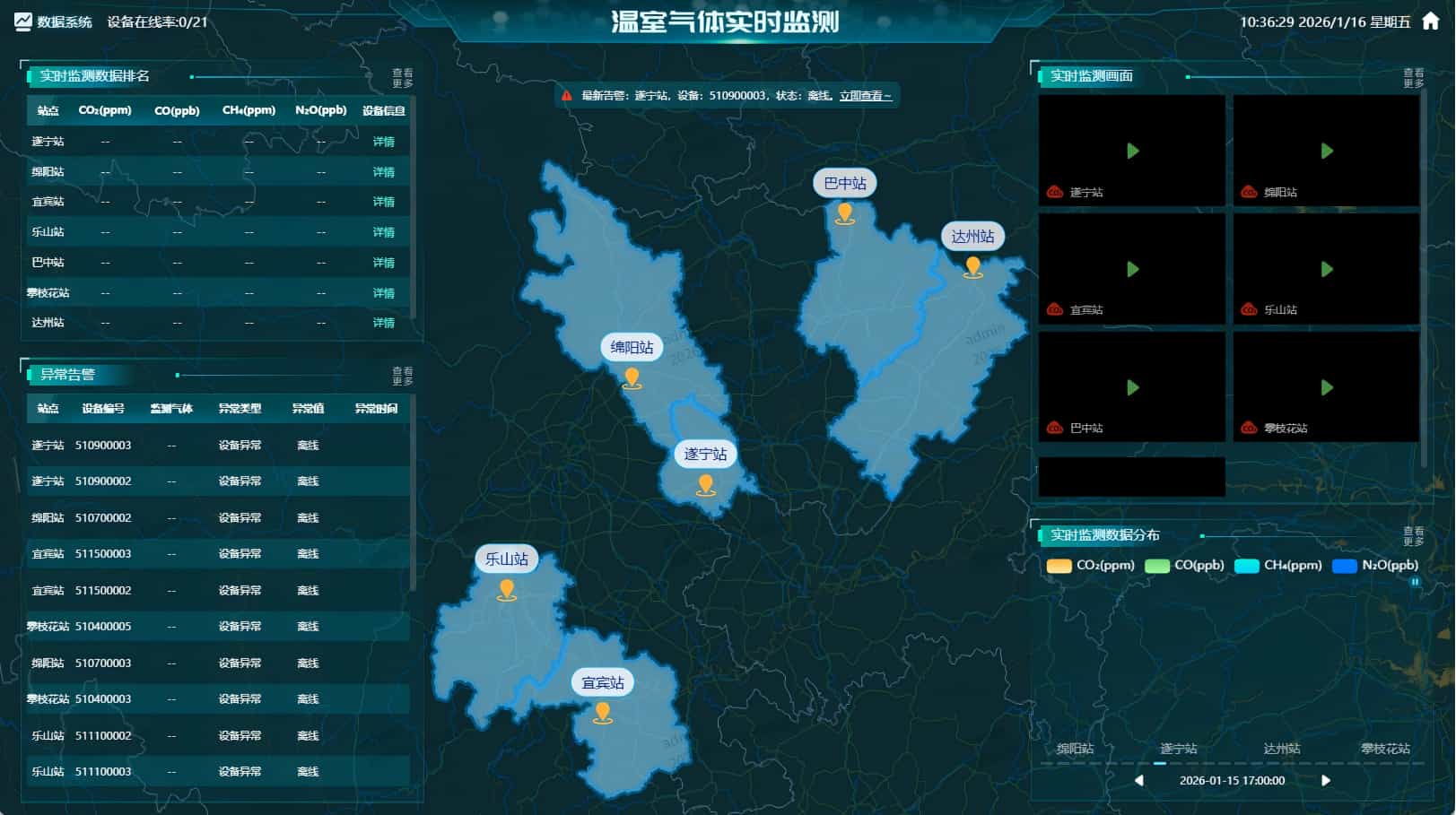The width and height of the screenshot is (1456, 815).
Task: Play the 绵阳站 video feed
Action: (1326, 152)
